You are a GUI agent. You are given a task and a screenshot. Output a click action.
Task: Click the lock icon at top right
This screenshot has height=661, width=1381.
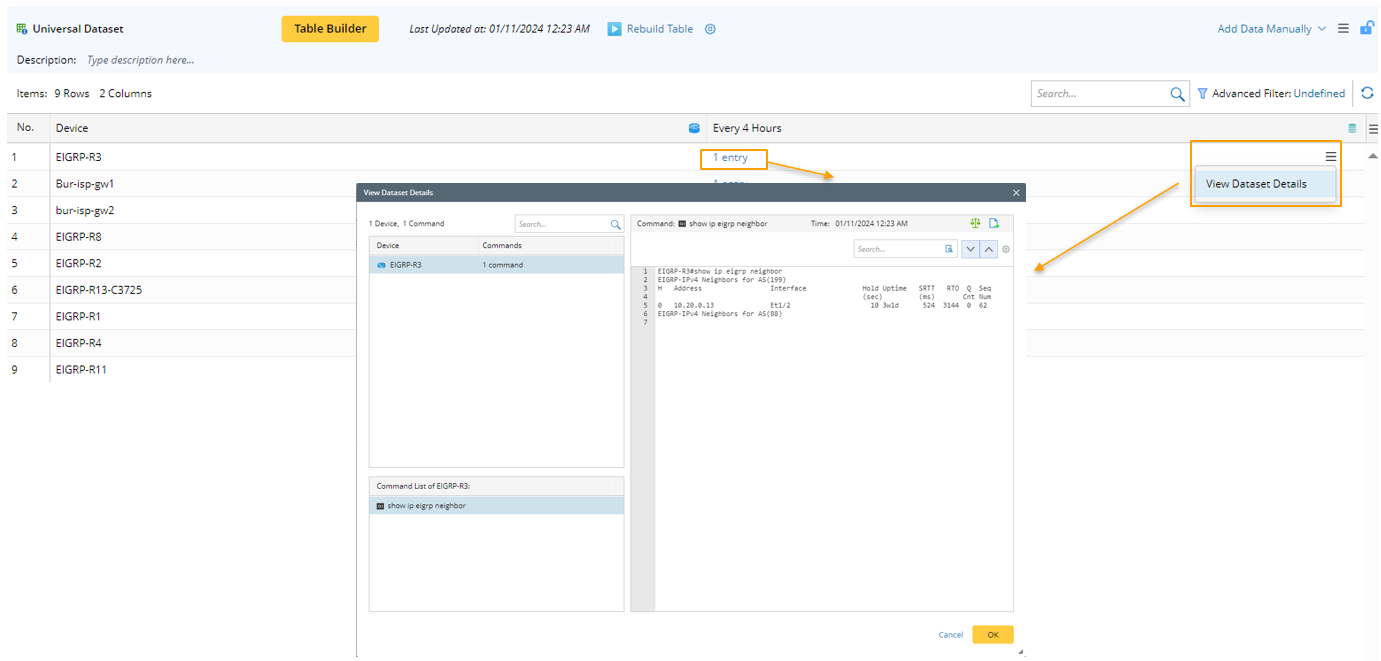(x=1366, y=28)
